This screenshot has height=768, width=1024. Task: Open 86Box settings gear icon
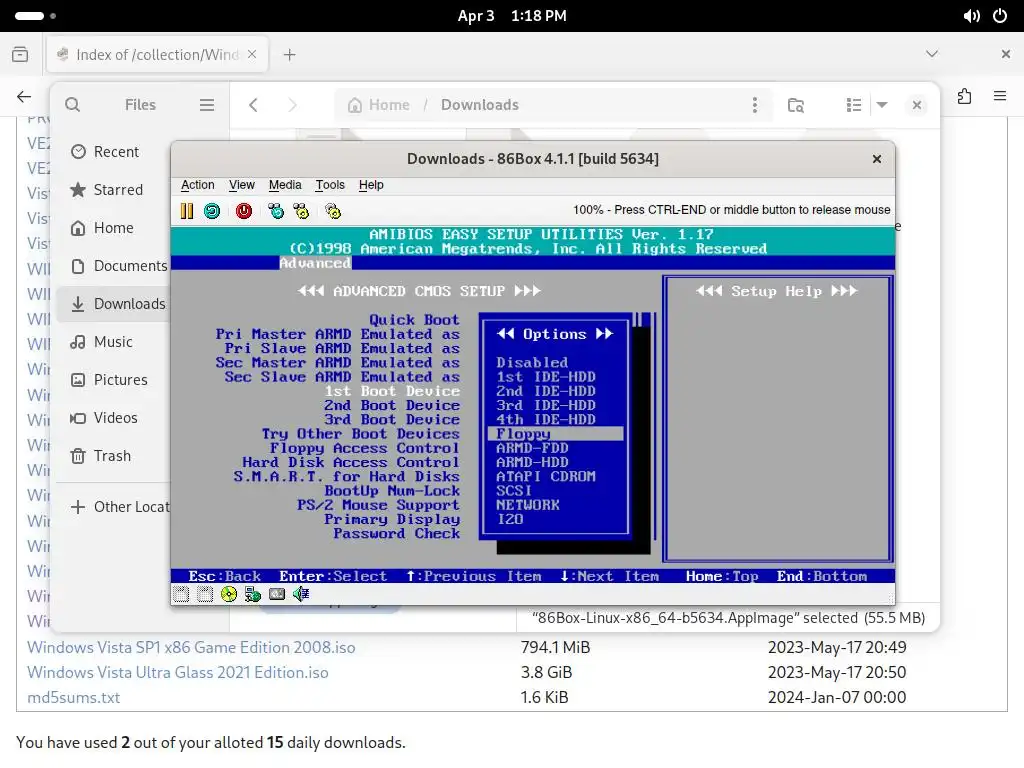click(332, 211)
